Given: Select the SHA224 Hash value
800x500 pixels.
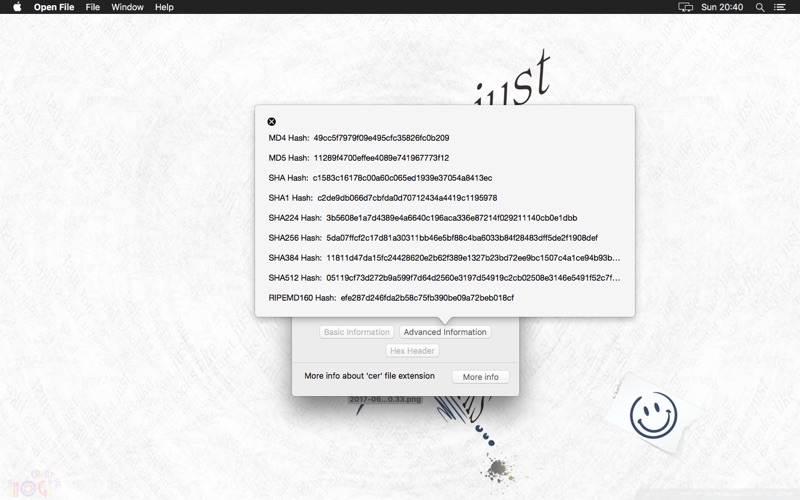Looking at the screenshot, I should [452, 218].
